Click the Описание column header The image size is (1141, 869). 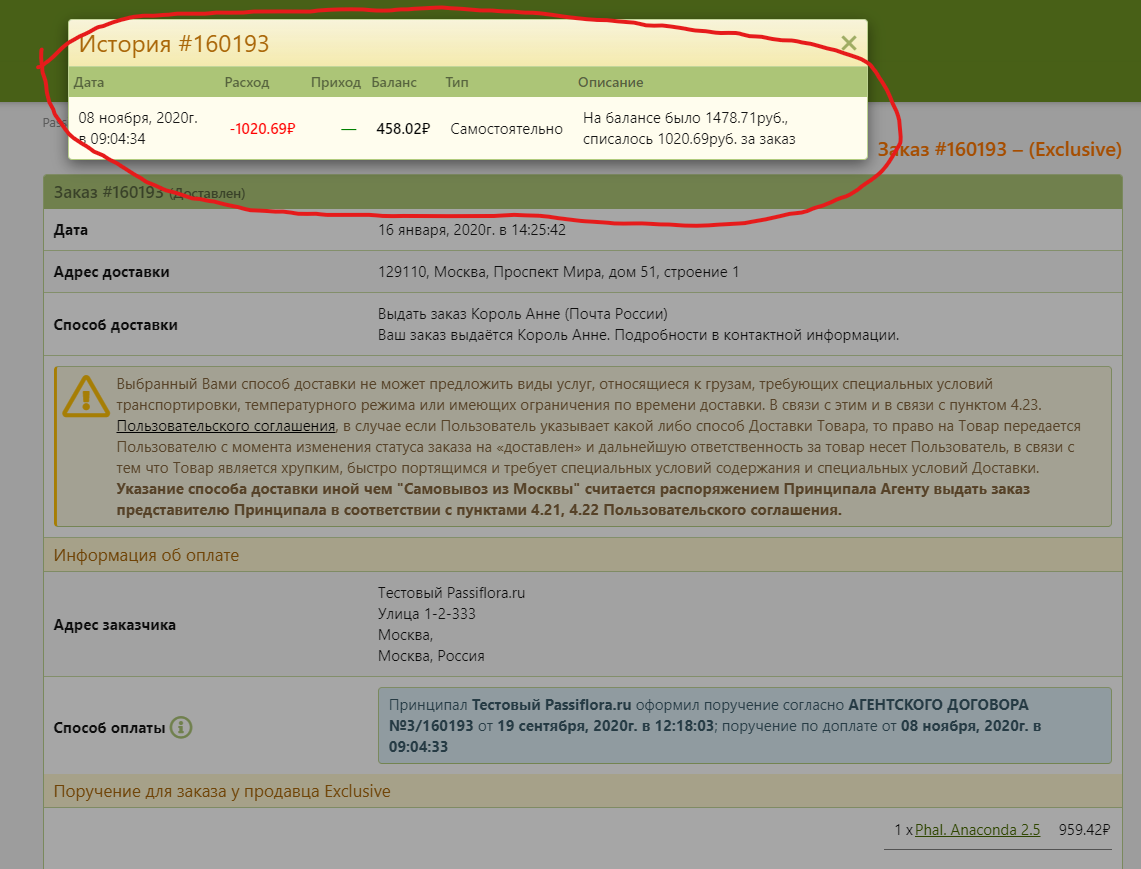click(610, 82)
